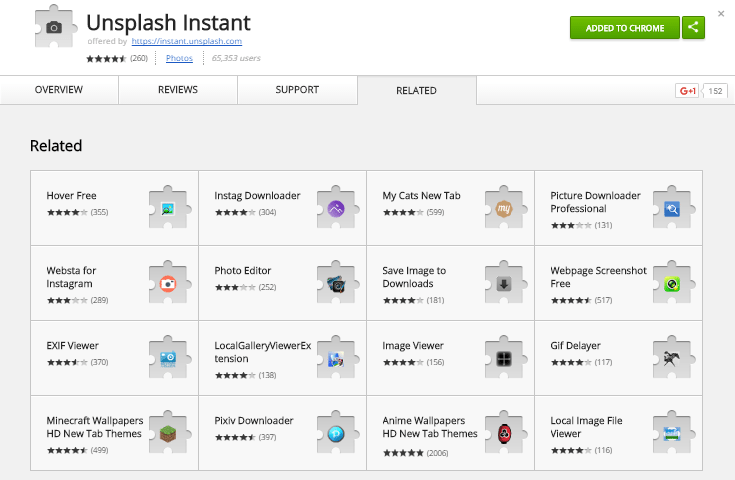This screenshot has width=735, height=480.
Task: Click the Gif Delayer horse icon
Action: (674, 358)
